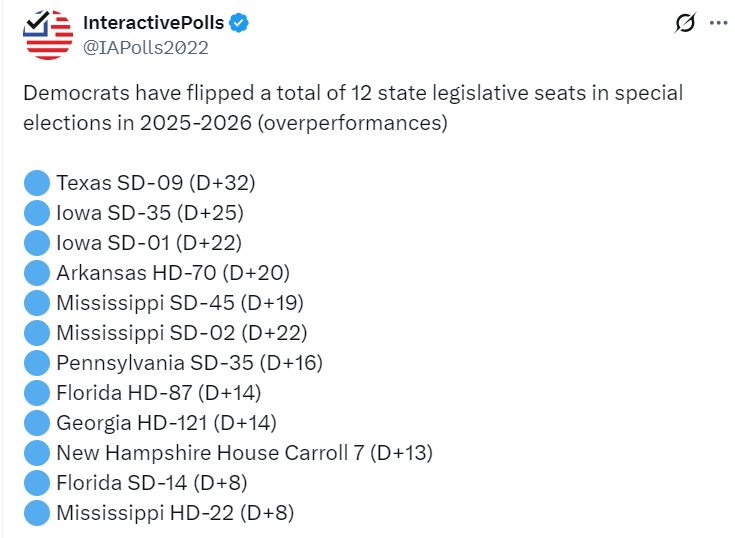Click the blue circle beside Georgia HD-121

click(37, 423)
